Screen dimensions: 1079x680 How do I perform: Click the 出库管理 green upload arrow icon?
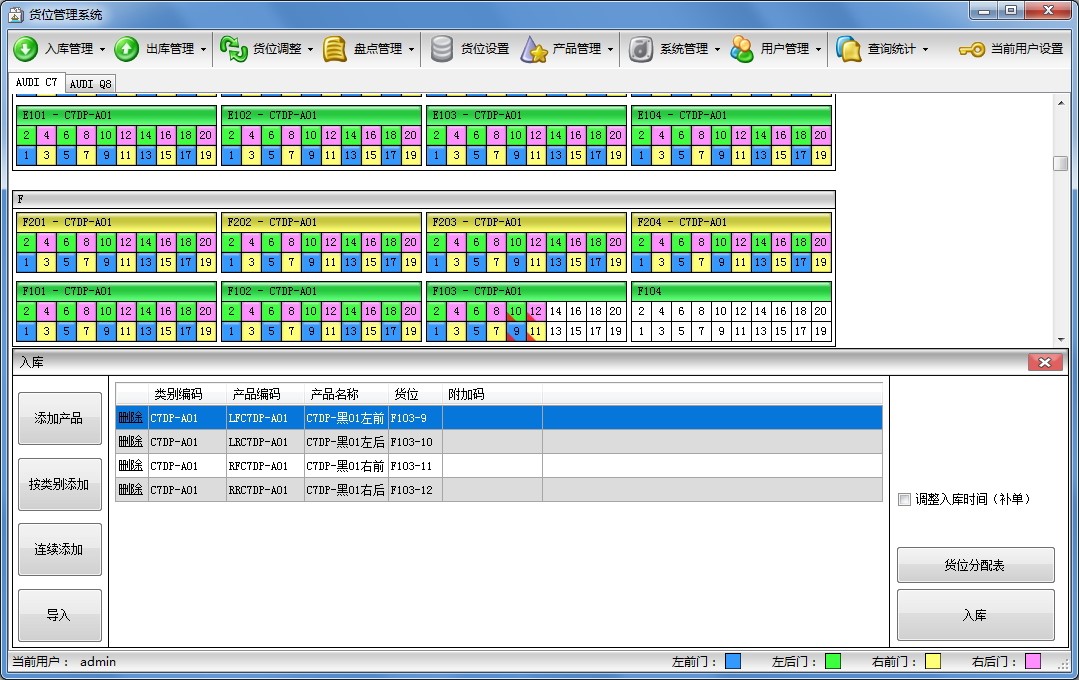click(126, 49)
